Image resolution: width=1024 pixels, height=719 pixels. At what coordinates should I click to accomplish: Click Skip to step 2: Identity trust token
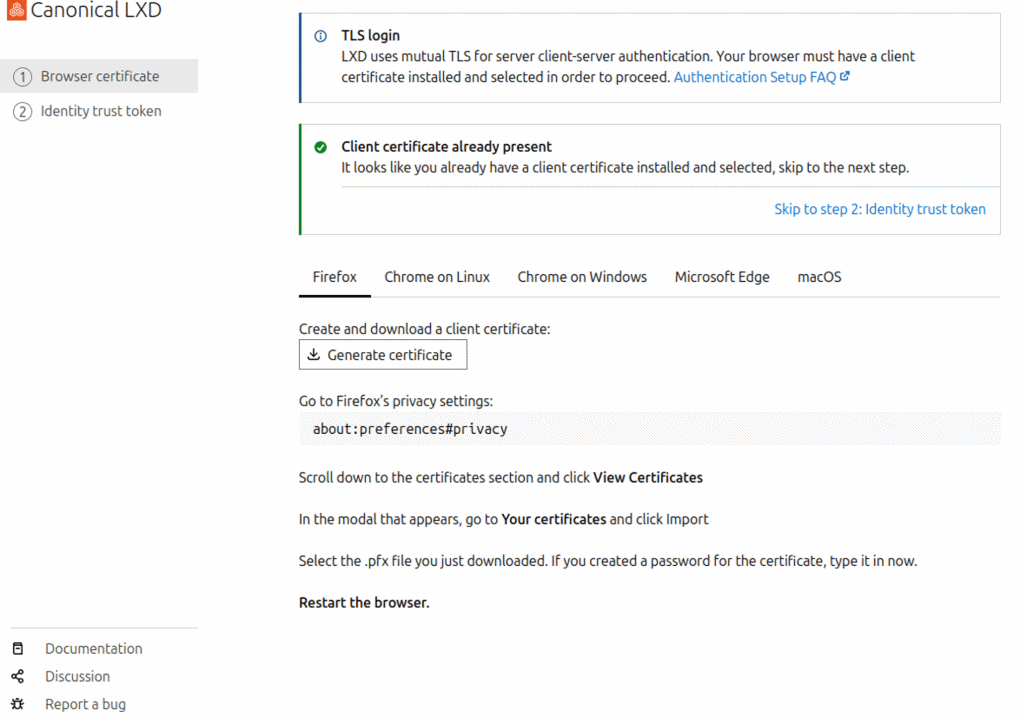point(879,209)
